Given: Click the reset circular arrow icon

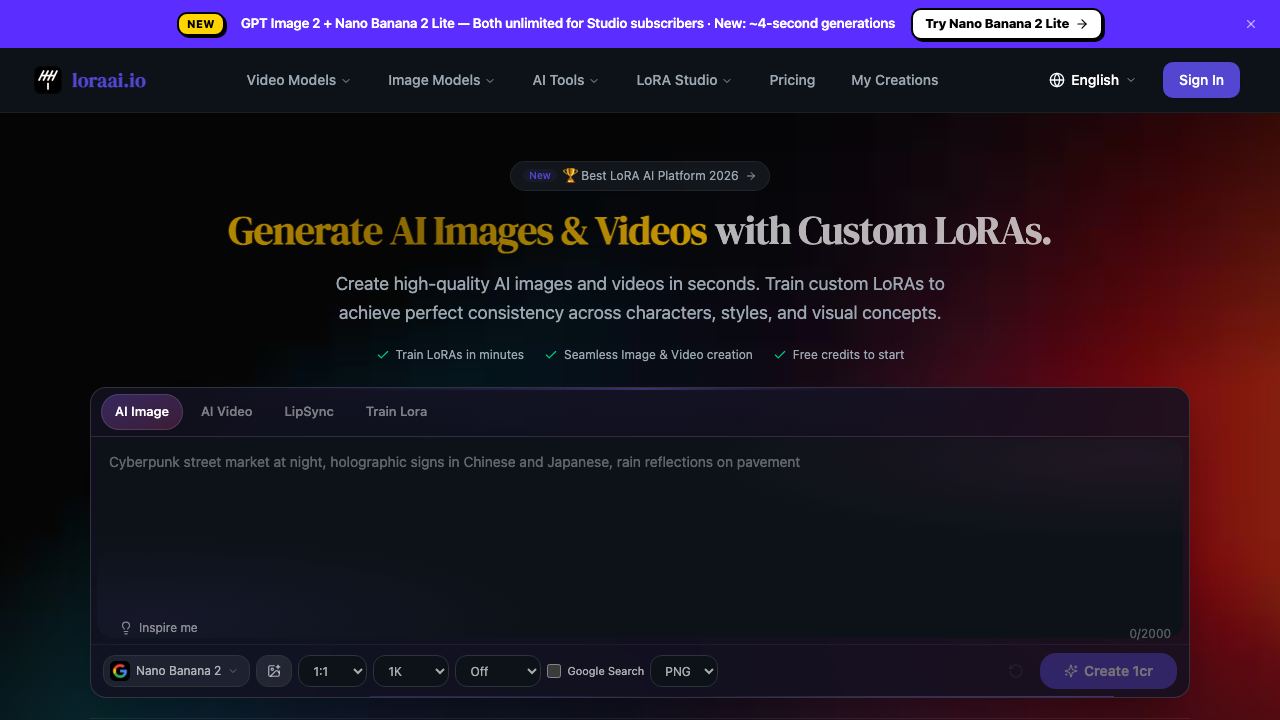Looking at the screenshot, I should coord(1016,671).
